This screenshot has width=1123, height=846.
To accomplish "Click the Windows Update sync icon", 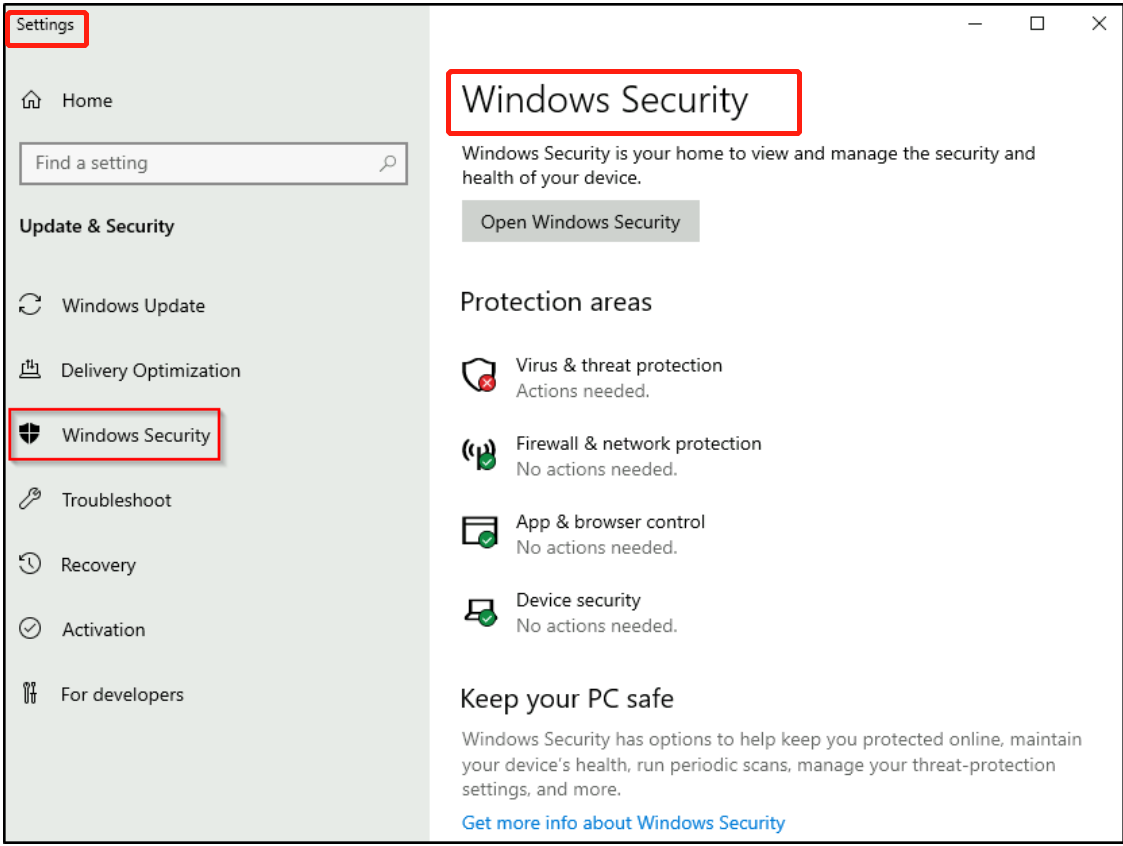I will (31, 305).
